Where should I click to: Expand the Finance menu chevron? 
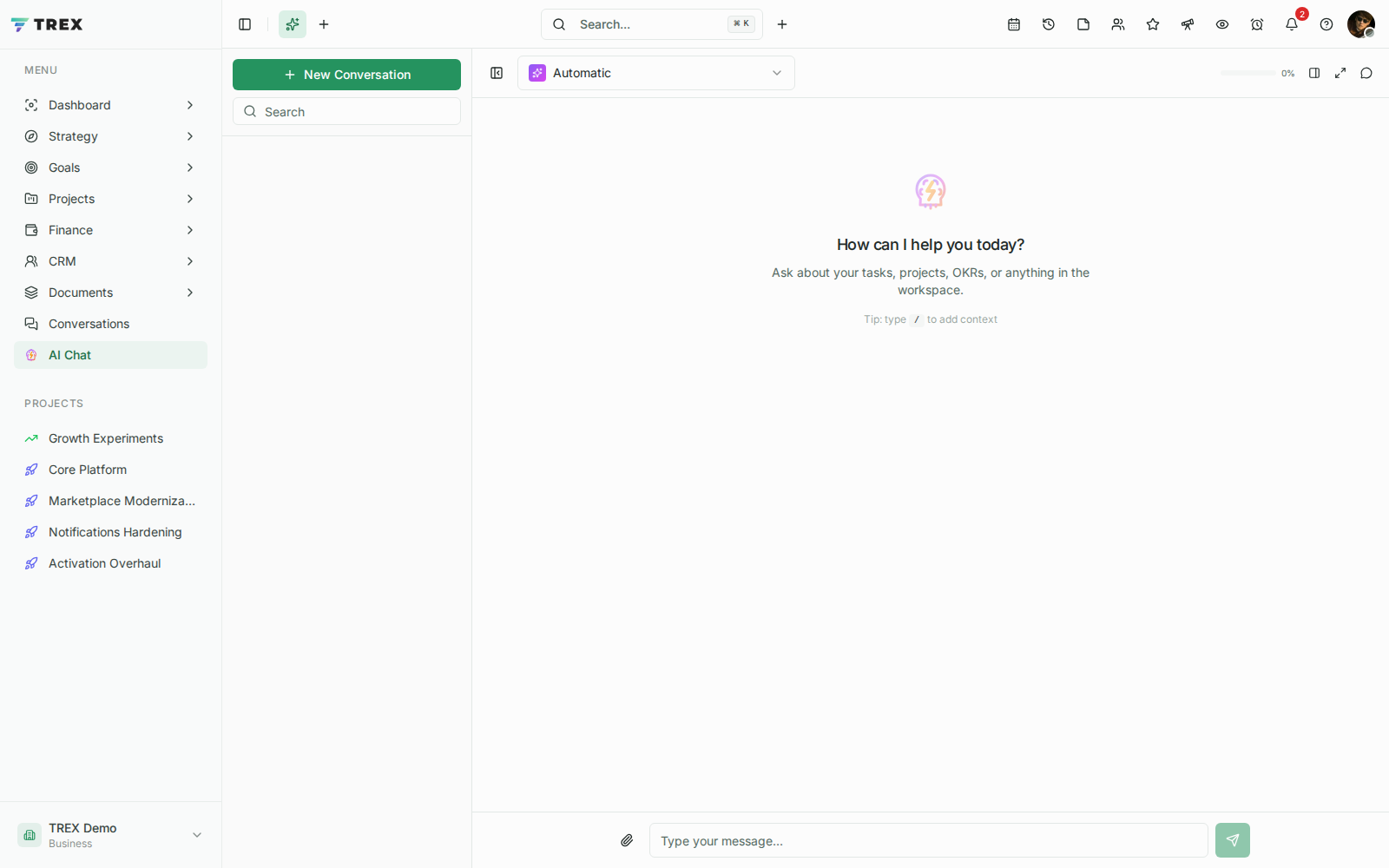pos(190,230)
